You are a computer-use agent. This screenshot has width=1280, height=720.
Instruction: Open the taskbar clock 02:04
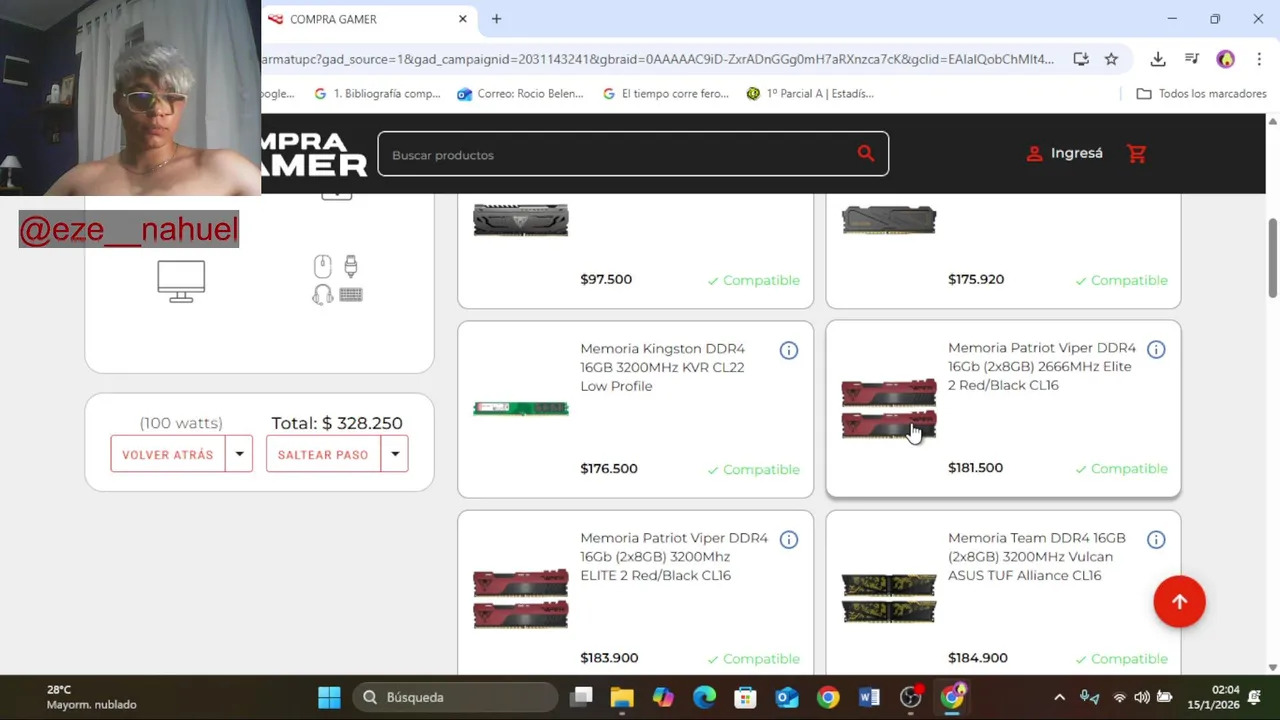[x=1212, y=697]
